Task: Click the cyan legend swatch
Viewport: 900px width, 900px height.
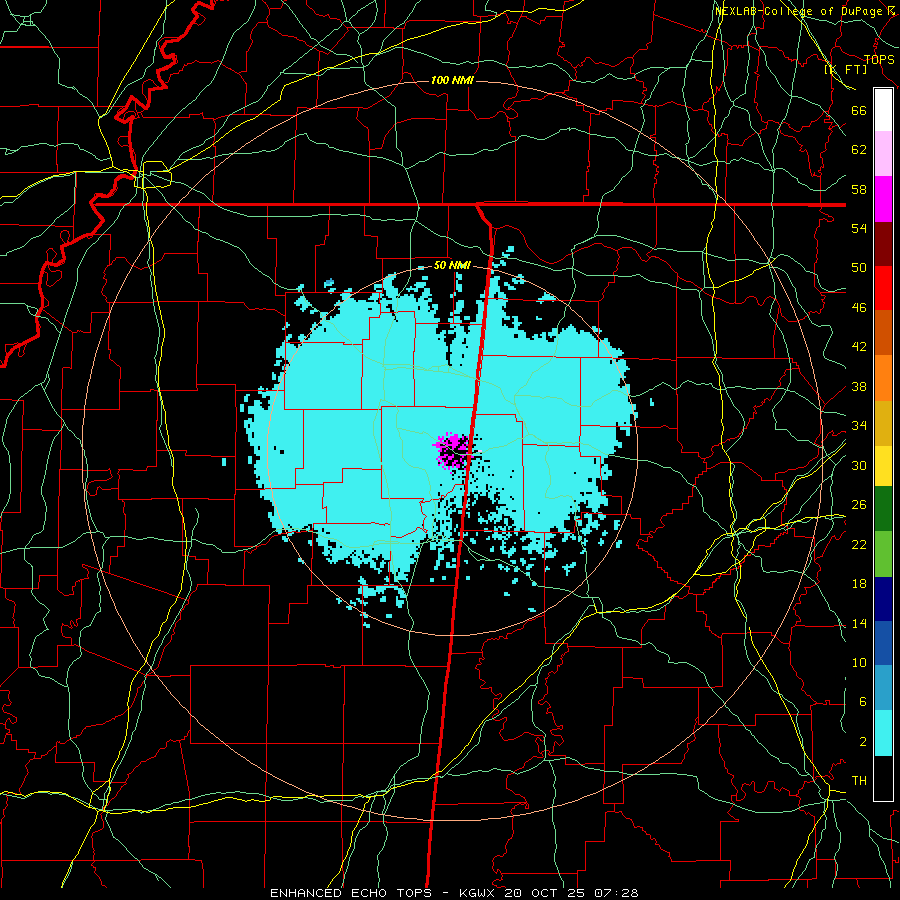Action: [883, 733]
